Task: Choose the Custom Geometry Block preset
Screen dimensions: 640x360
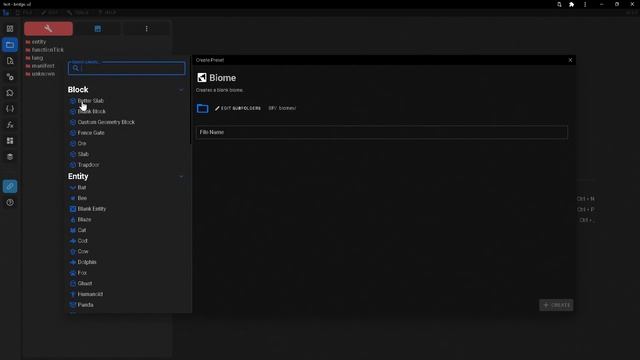Action: coord(102,122)
